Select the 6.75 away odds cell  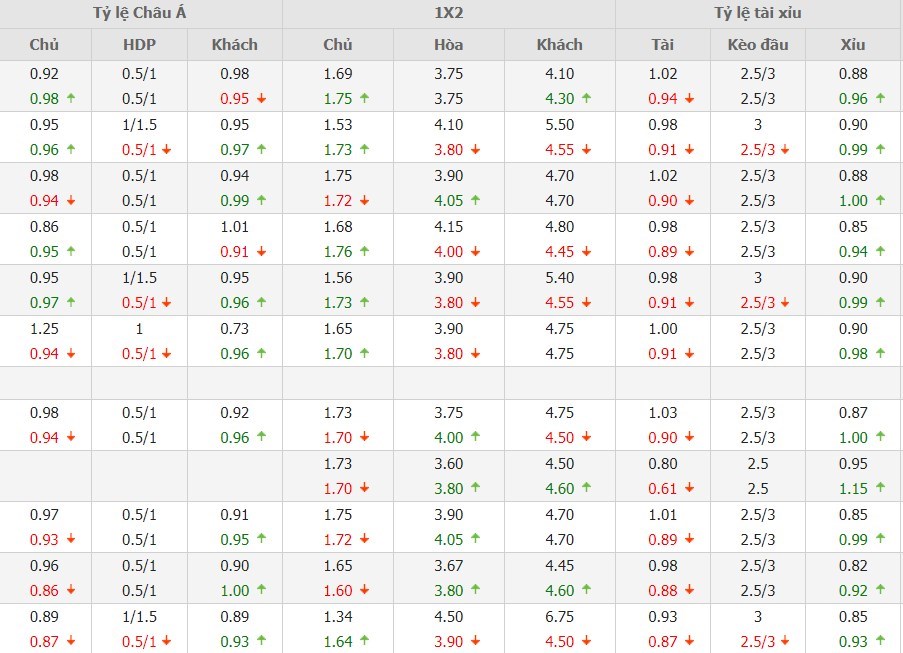(559, 617)
